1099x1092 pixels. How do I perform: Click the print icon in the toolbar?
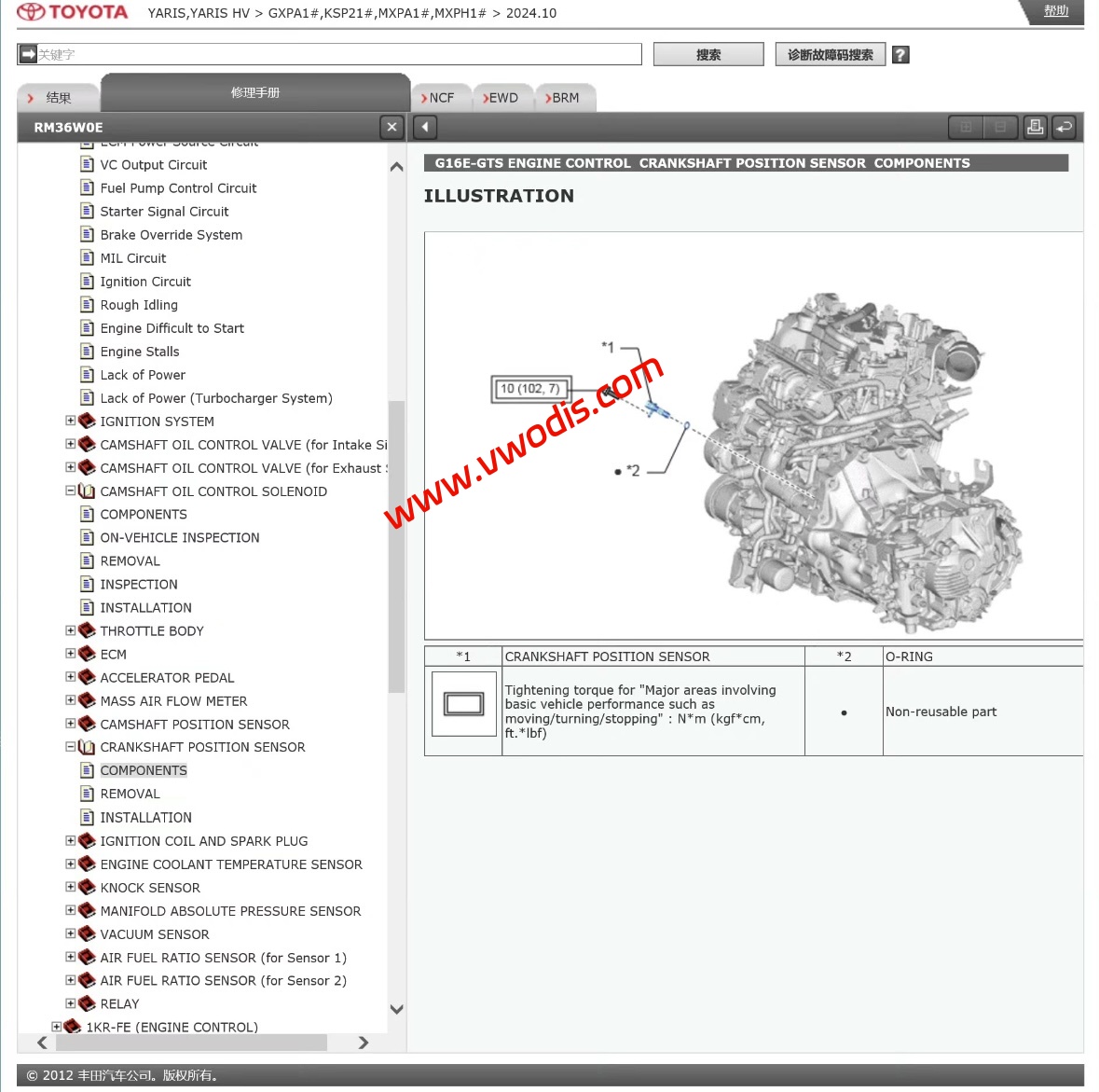1035,127
